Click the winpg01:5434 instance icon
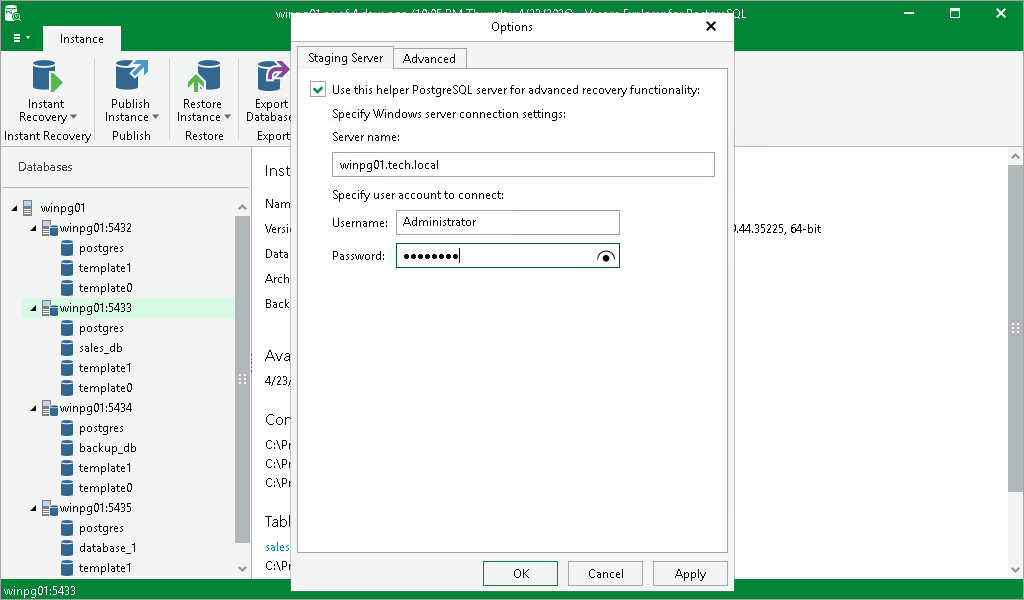 50,408
